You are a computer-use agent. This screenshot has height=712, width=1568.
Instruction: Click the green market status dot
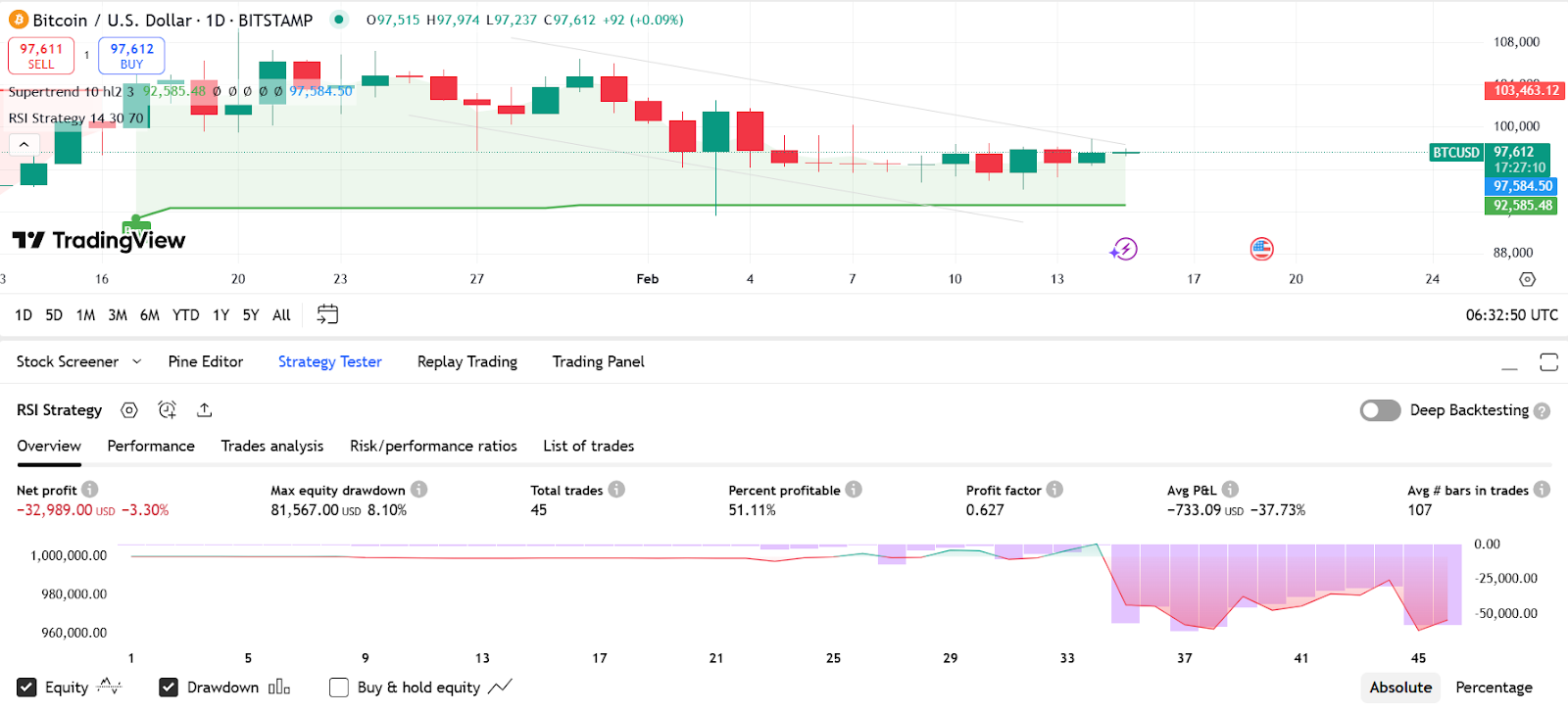click(x=338, y=20)
